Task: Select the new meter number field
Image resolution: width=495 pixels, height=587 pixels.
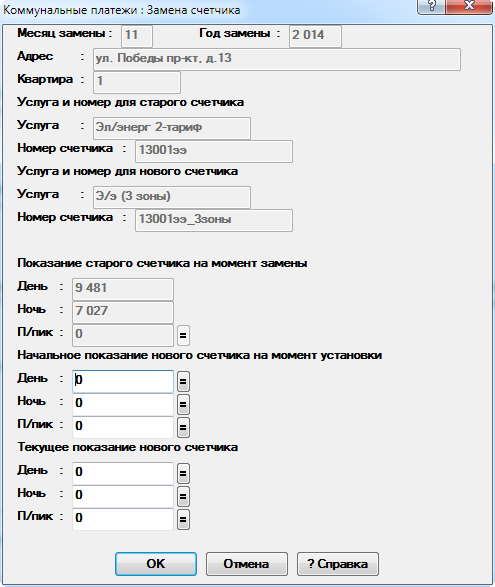Action: click(x=214, y=220)
